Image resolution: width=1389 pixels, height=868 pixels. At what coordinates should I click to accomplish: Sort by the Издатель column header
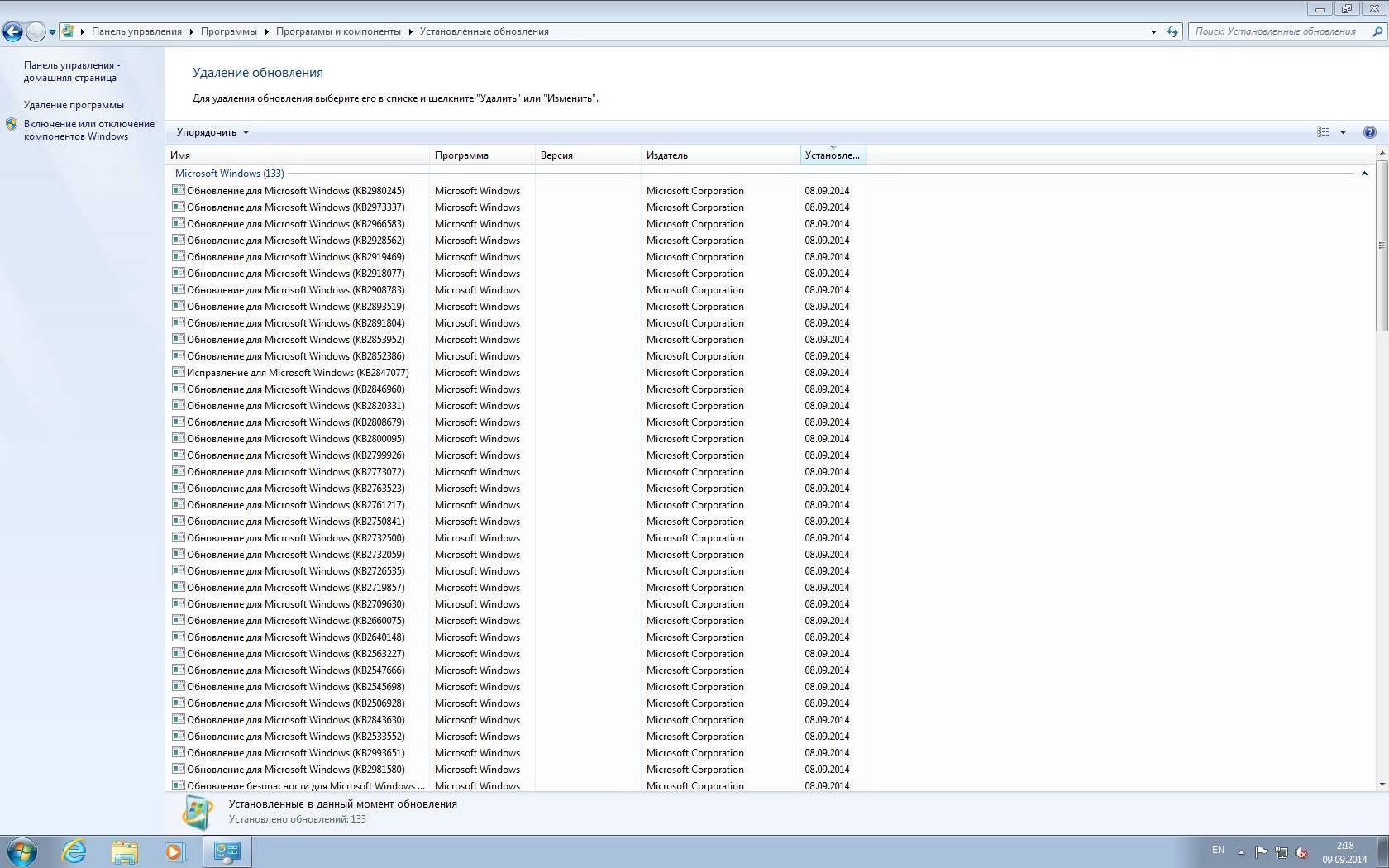tap(720, 155)
